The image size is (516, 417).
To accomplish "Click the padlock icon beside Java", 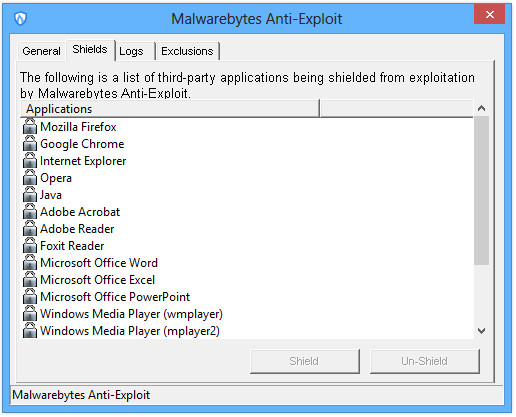I will pyautogui.click(x=30, y=195).
